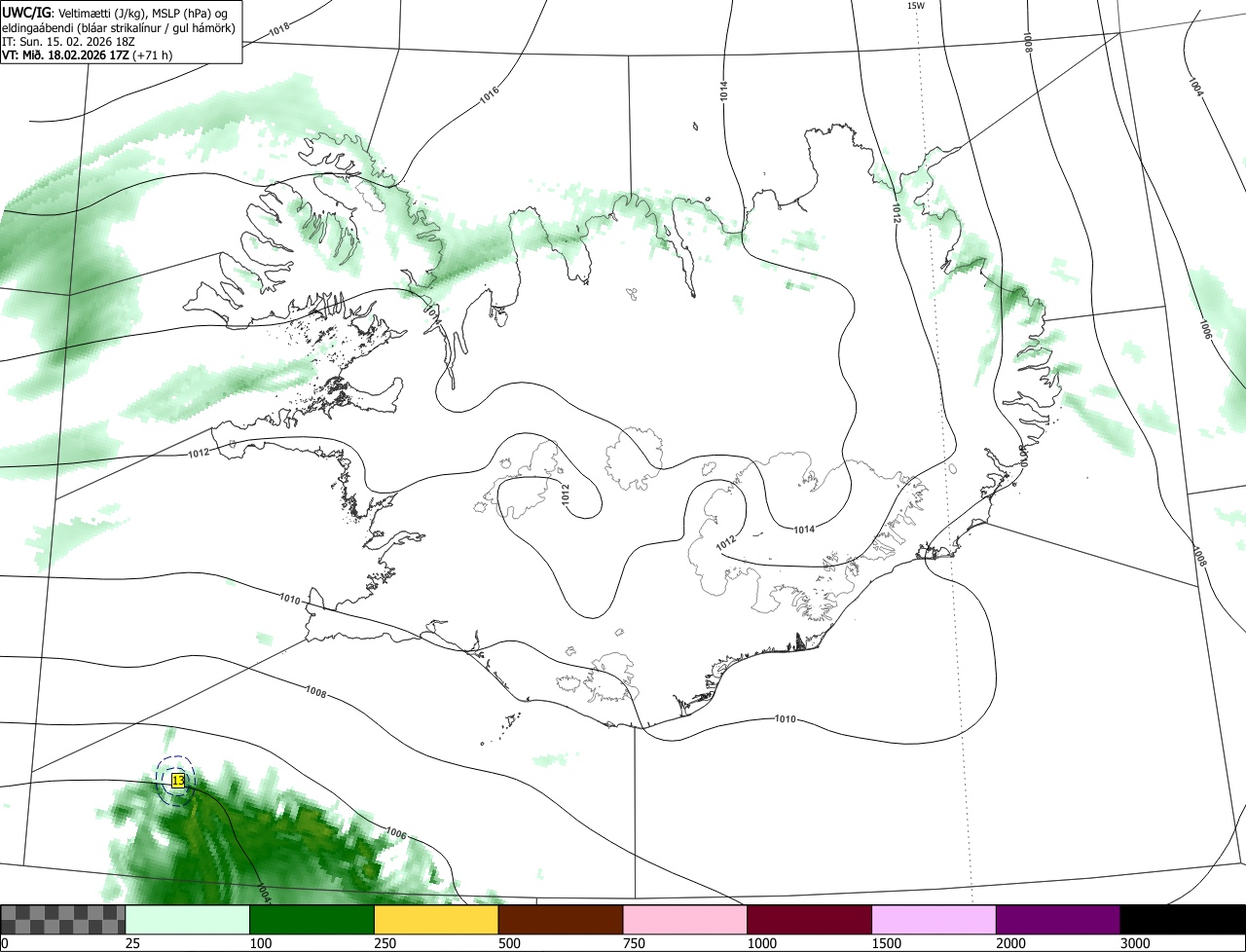The width and height of the screenshot is (1246, 952).
Task: Click the yellow lightning marker labeled 13
Action: [x=178, y=781]
